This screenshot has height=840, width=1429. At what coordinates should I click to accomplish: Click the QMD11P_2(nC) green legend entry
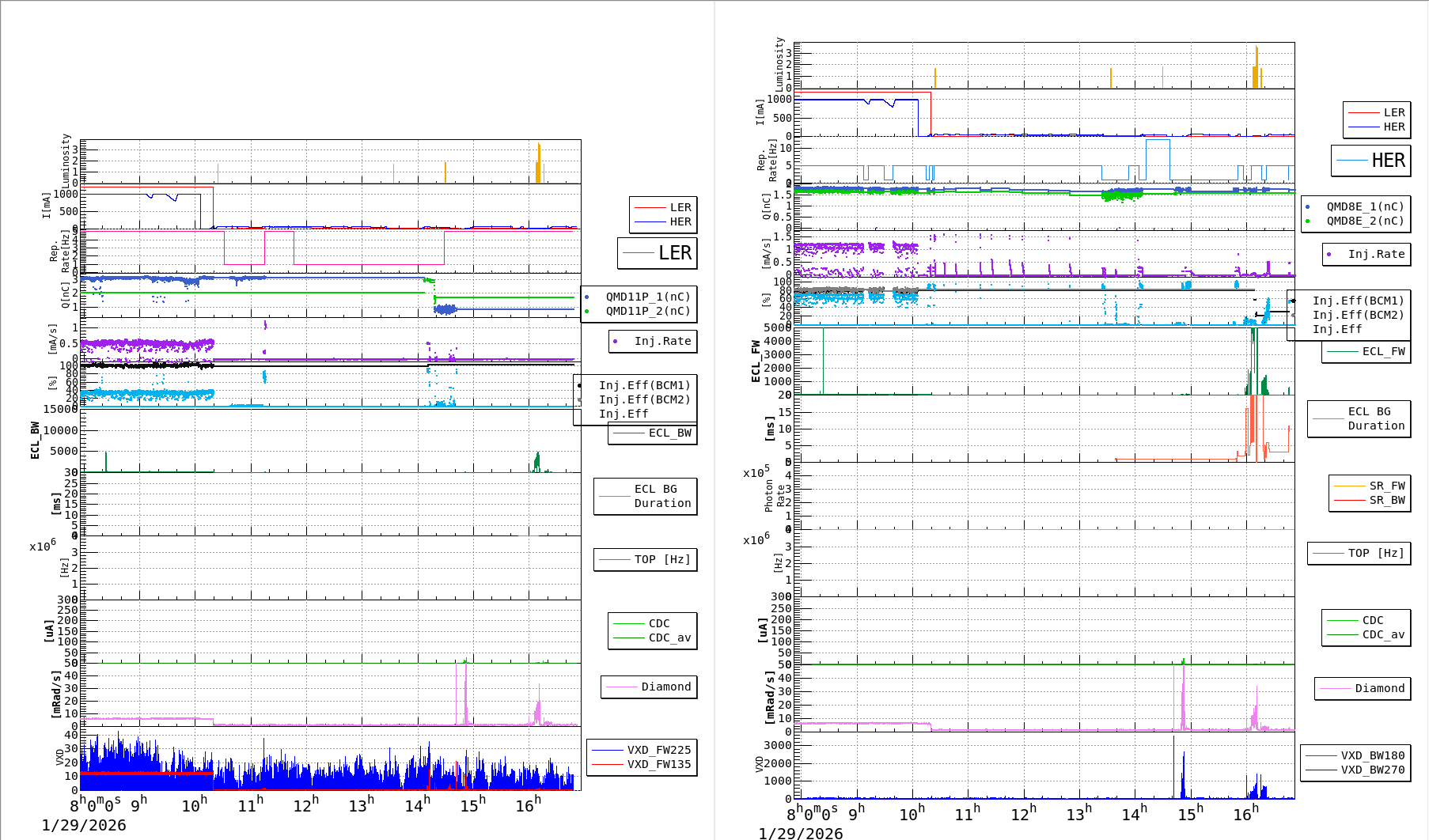pyautogui.click(x=647, y=311)
